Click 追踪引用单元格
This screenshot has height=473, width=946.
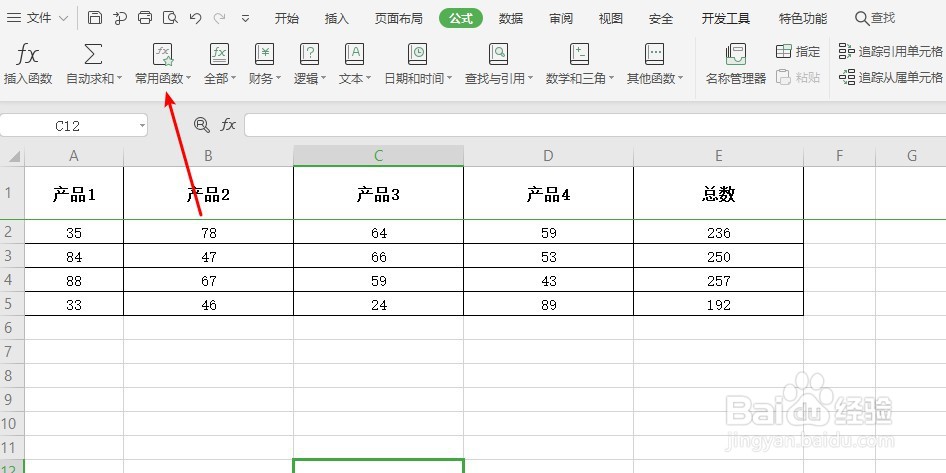891,51
